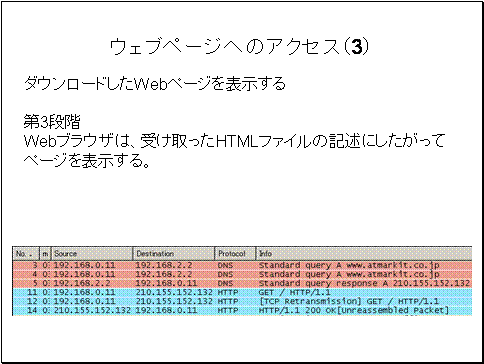
Task: Select packet 3 DNS standard query row
Action: (x=242, y=265)
